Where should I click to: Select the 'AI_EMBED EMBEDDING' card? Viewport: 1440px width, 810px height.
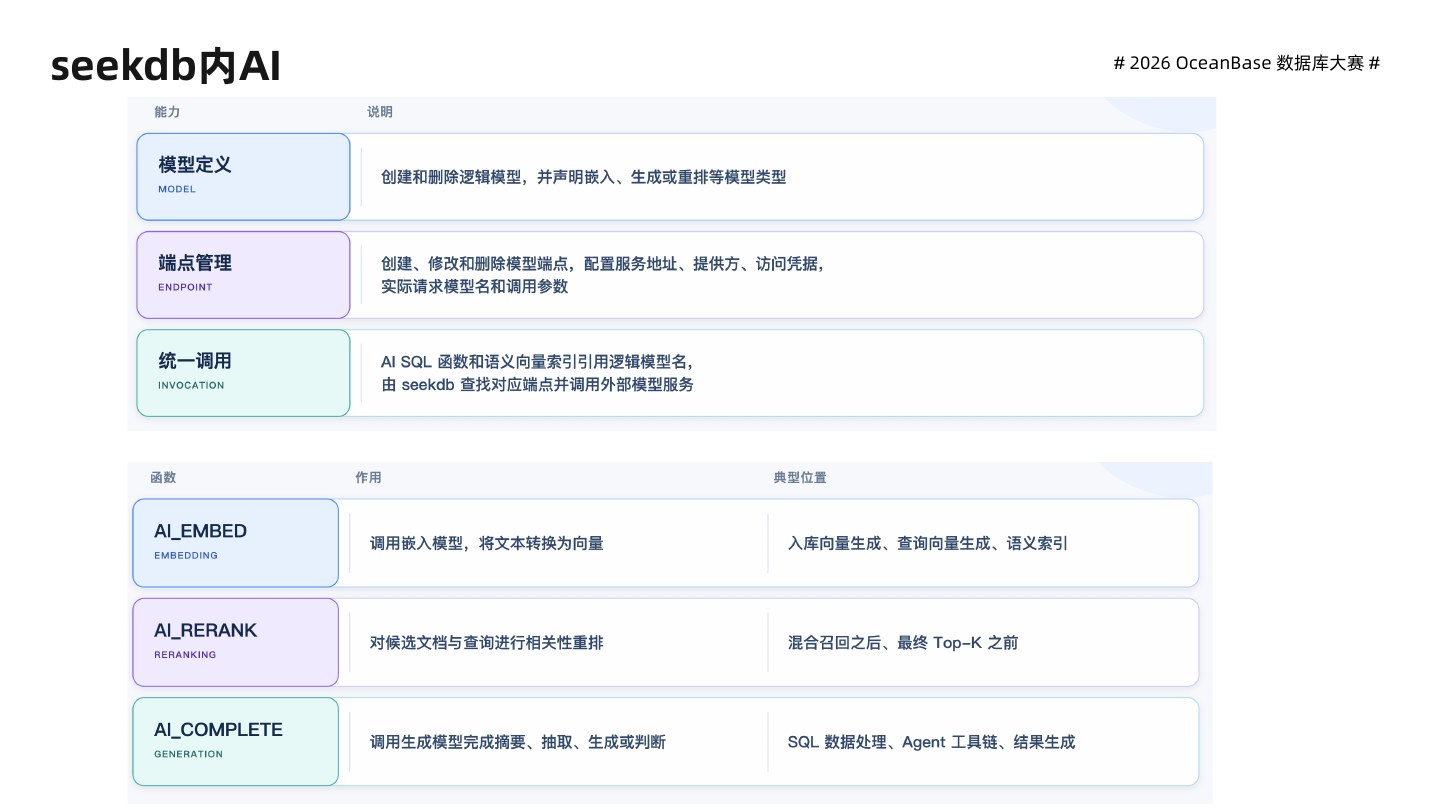236,543
